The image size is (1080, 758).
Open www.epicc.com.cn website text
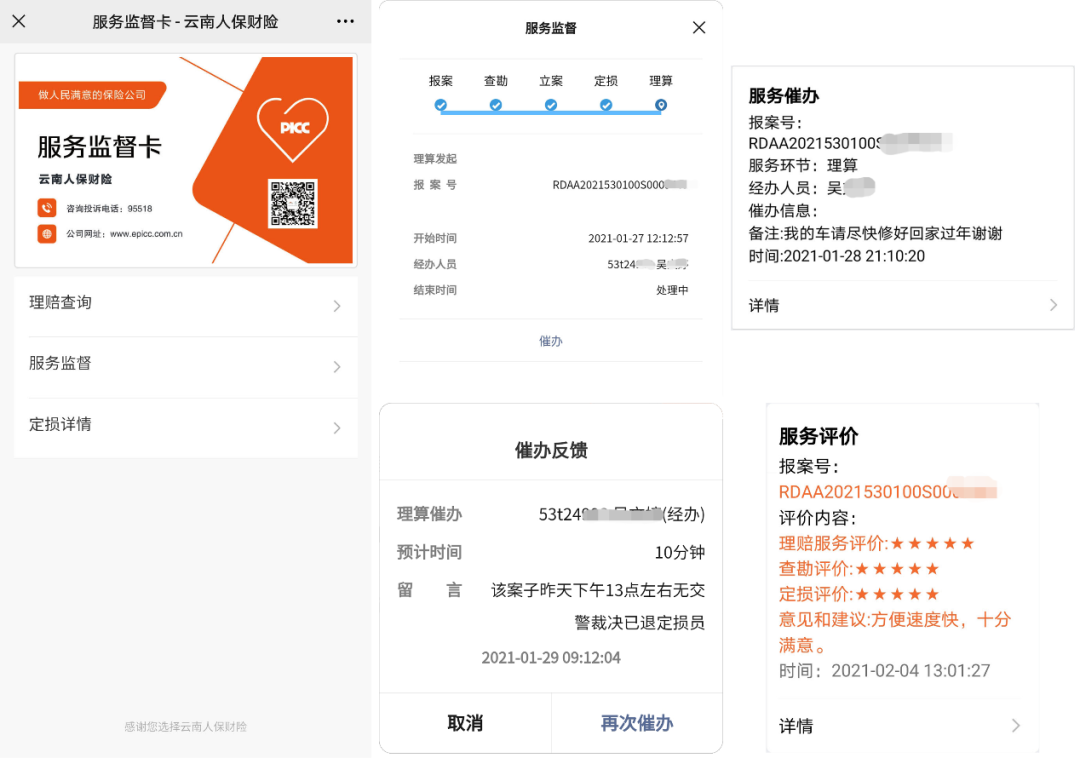click(146, 234)
